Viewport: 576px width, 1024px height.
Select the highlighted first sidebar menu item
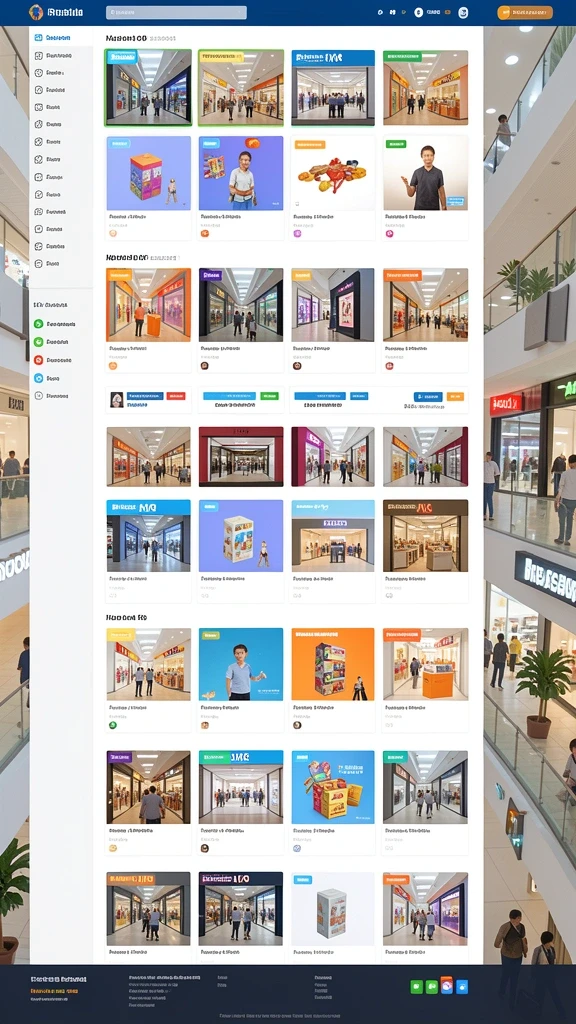61,38
